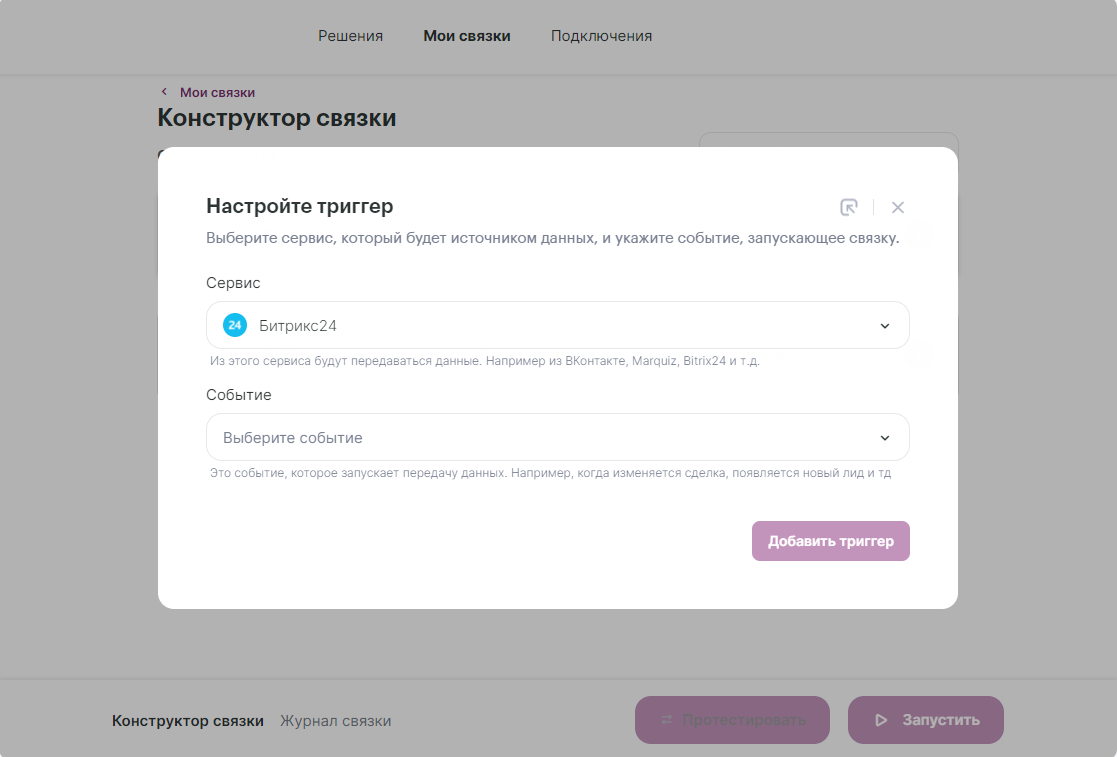Go to the Решения menu item

[x=351, y=36]
